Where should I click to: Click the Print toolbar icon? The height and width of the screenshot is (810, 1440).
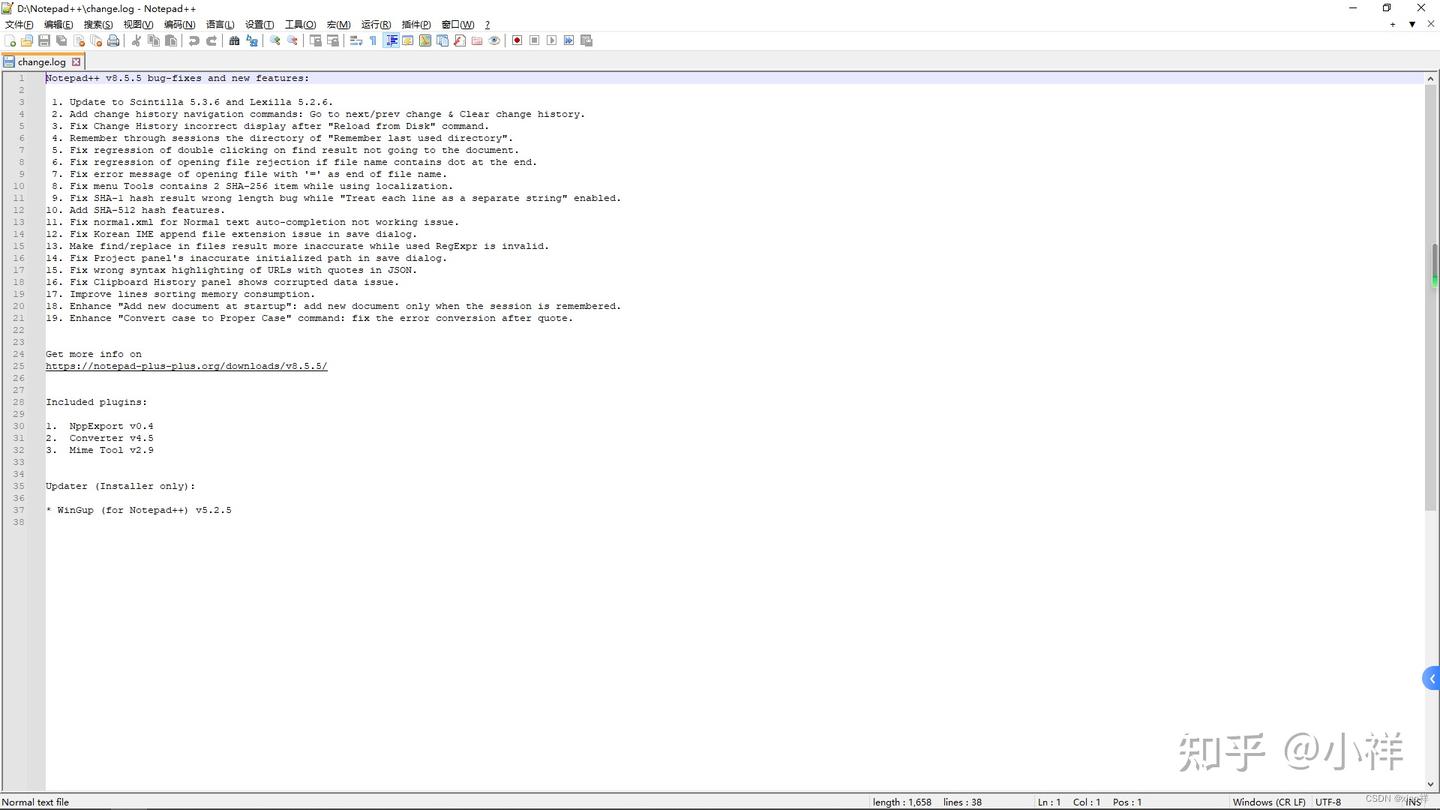113,41
